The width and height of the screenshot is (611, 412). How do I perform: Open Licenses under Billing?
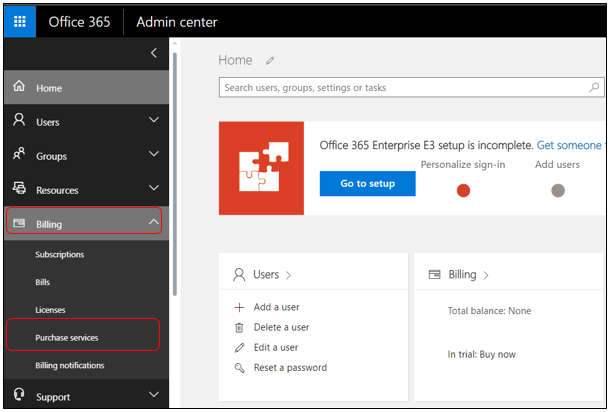(x=50, y=310)
